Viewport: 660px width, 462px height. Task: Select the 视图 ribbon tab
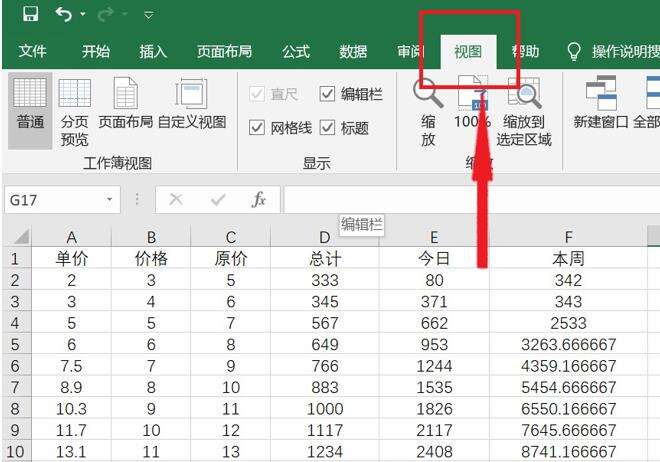[x=468, y=51]
